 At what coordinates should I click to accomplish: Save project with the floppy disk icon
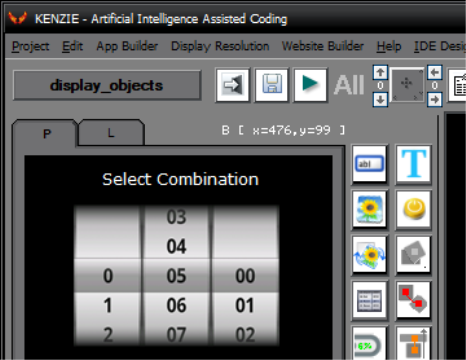click(x=271, y=85)
